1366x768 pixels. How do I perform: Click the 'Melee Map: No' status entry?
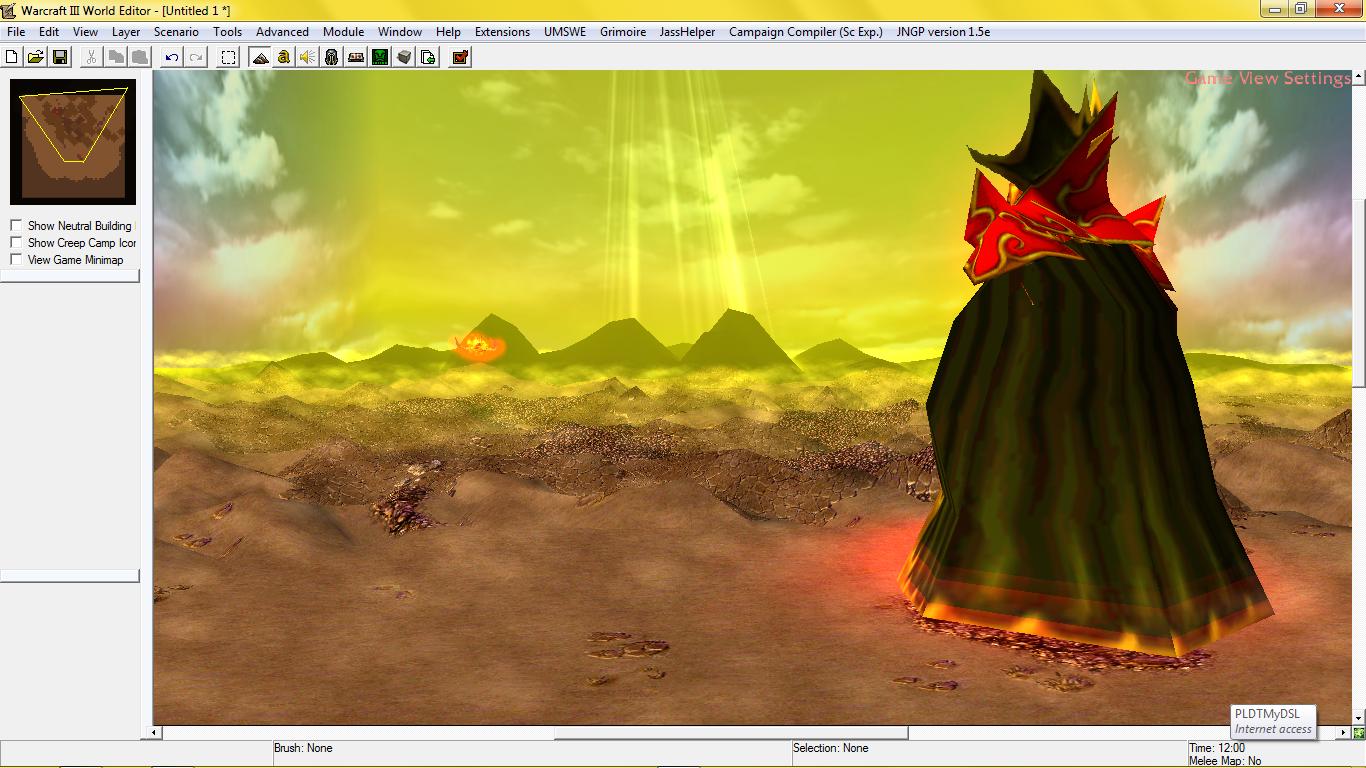coord(1225,761)
